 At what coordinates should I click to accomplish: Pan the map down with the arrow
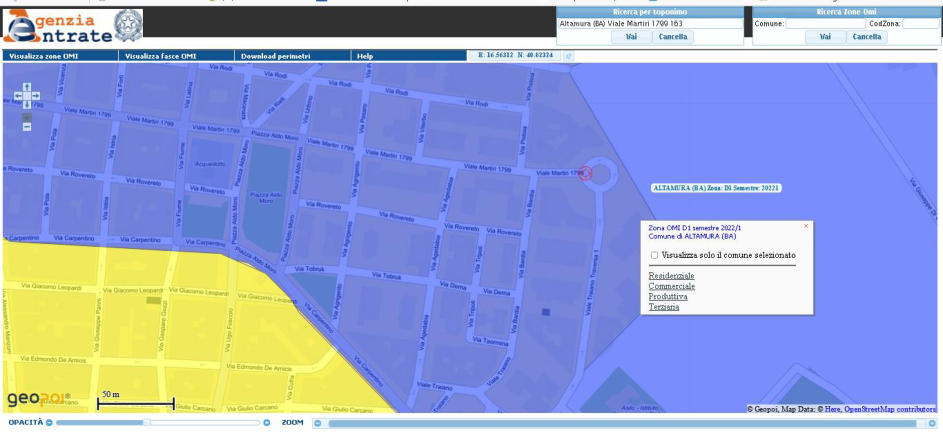point(27,105)
